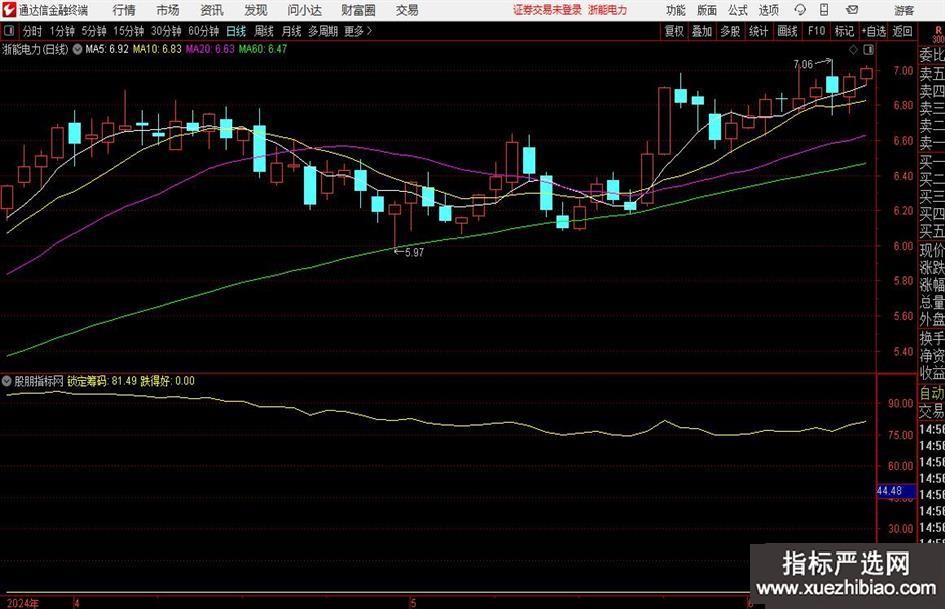Click +自选 to add to watchlist
The height and width of the screenshot is (609, 945).
874,31
